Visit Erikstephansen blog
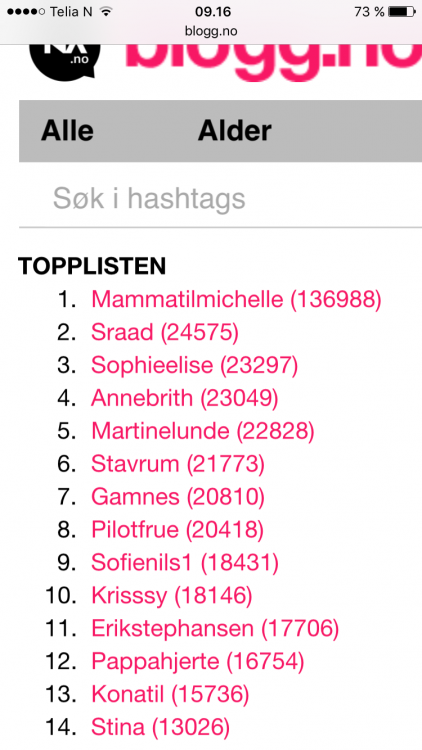This screenshot has width=422, height=750. (215, 628)
